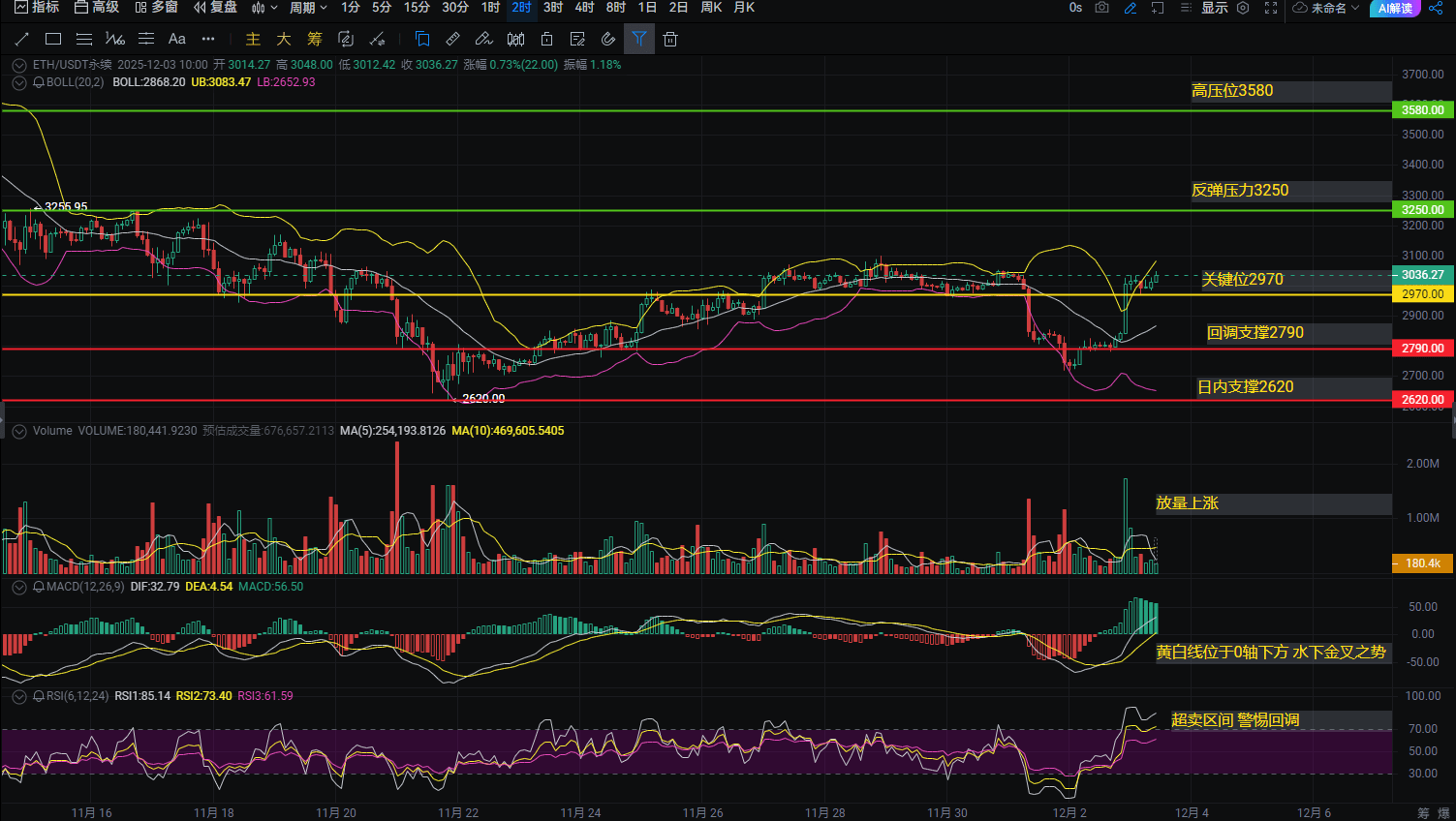Switch to the 4时 timeframe
Viewport: 1456px width, 821px height.
[x=584, y=8]
